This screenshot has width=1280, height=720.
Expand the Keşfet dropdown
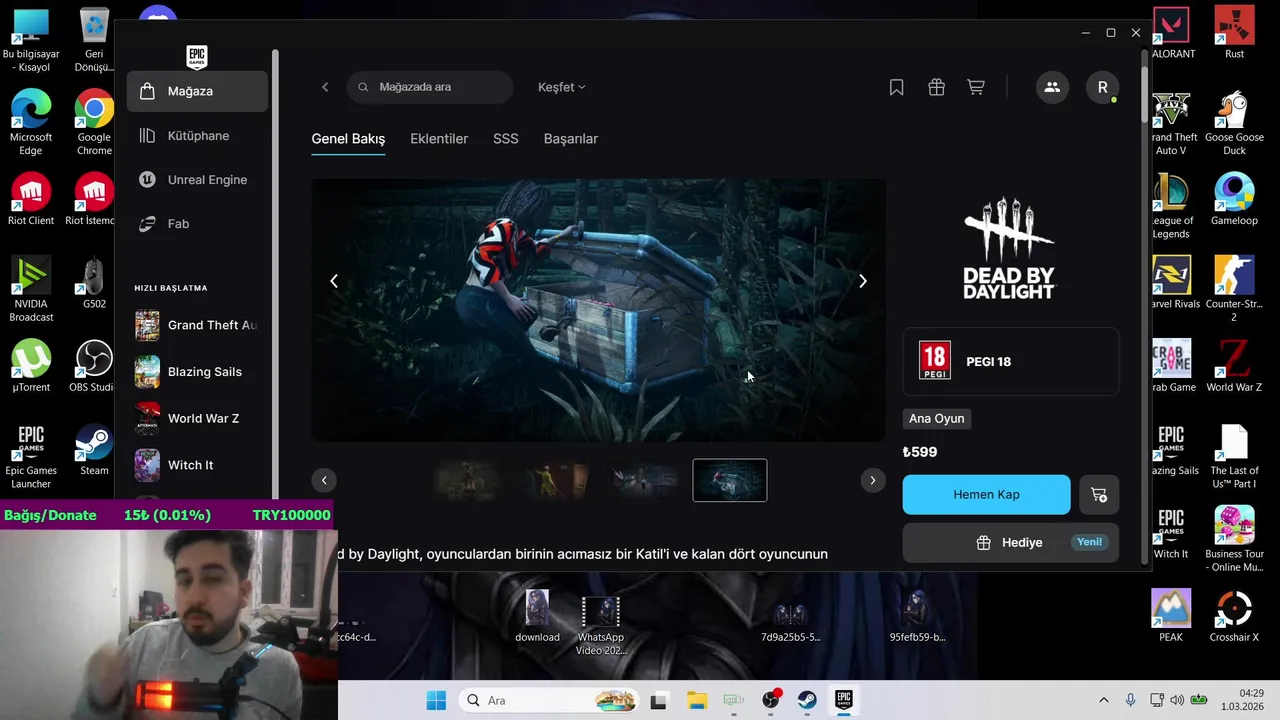(562, 87)
